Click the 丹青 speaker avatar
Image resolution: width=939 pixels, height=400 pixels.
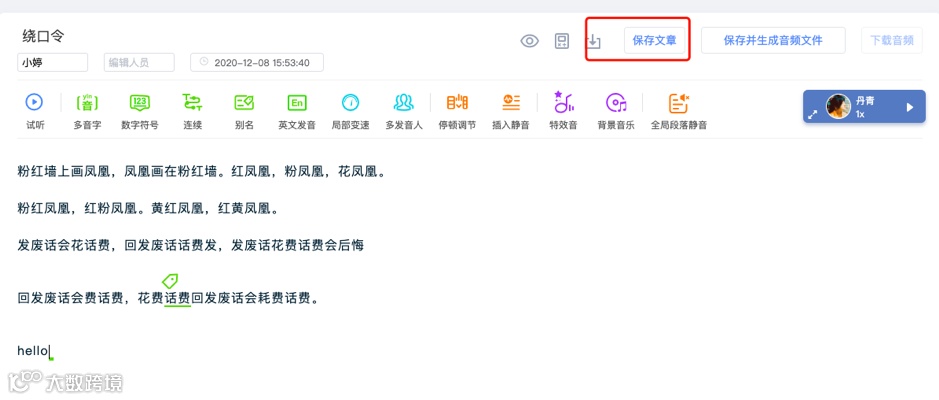click(838, 107)
